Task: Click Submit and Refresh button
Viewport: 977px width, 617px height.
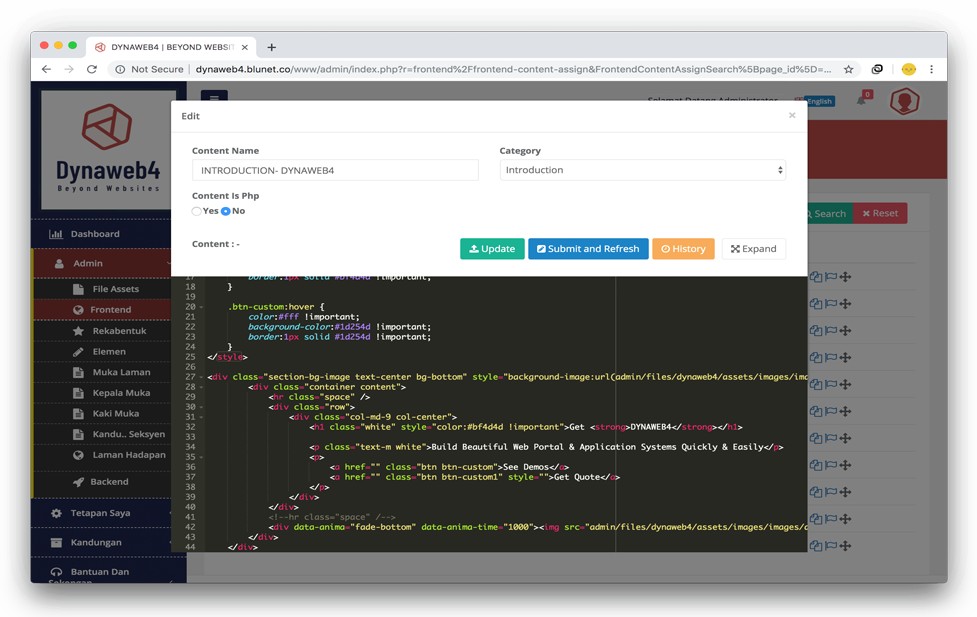Action: click(x=588, y=249)
